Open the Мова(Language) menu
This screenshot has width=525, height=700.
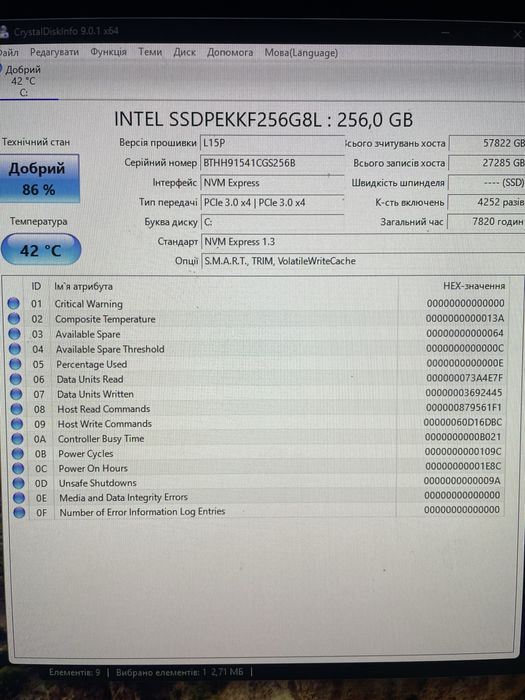(x=301, y=53)
